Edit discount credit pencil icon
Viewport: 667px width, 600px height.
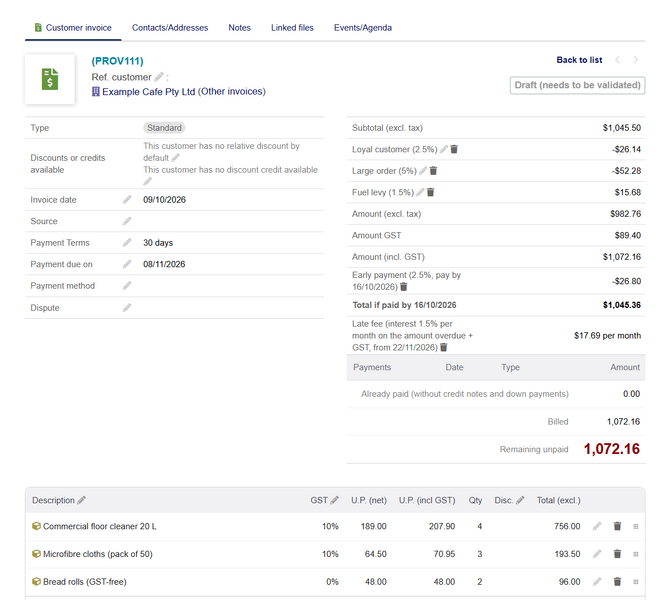[x=148, y=182]
